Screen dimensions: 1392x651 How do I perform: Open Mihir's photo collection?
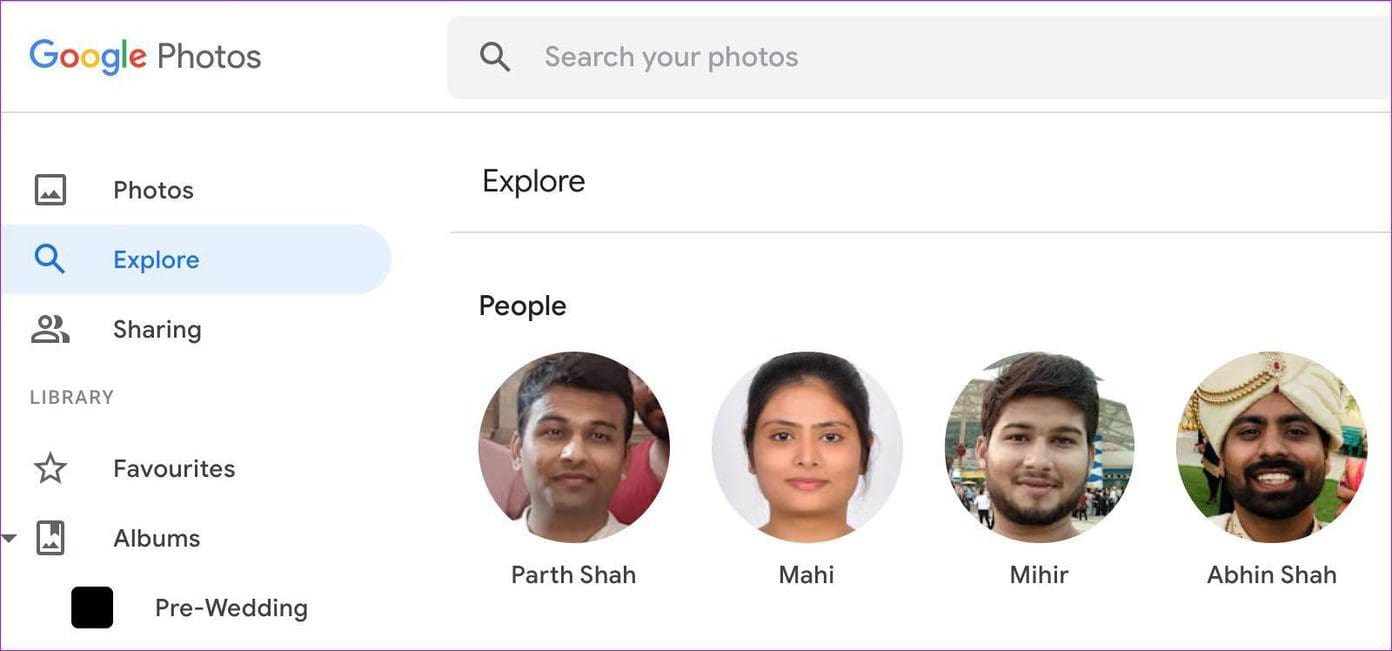pyautogui.click(x=1039, y=446)
